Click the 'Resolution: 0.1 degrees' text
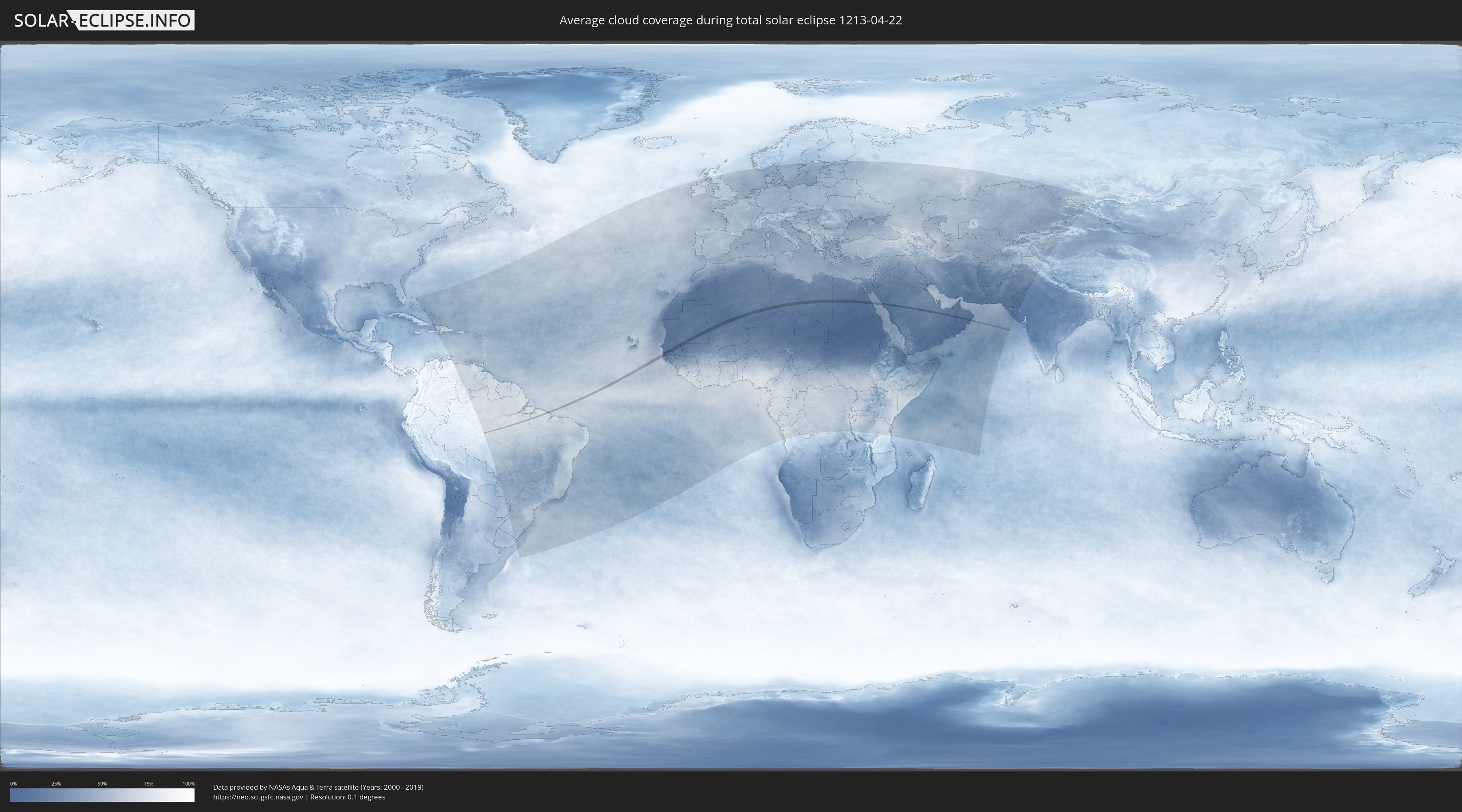 pos(347,797)
